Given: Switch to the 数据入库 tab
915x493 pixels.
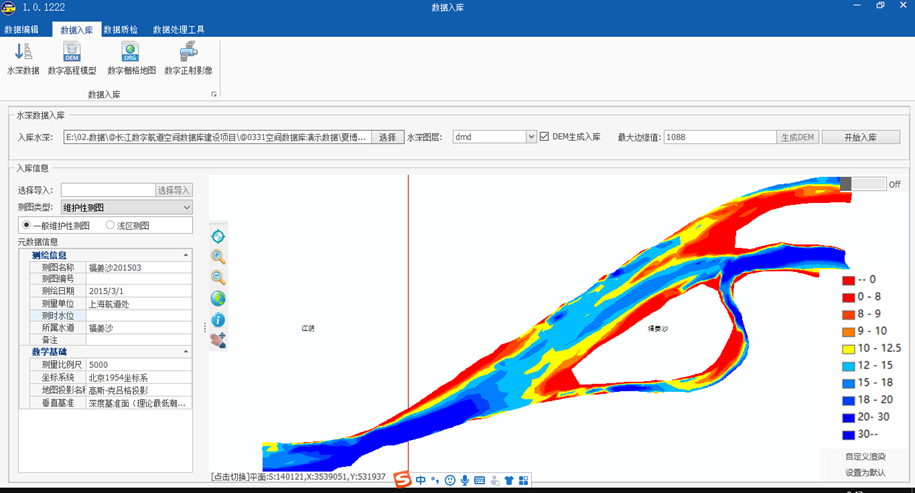Looking at the screenshot, I should click(76, 30).
